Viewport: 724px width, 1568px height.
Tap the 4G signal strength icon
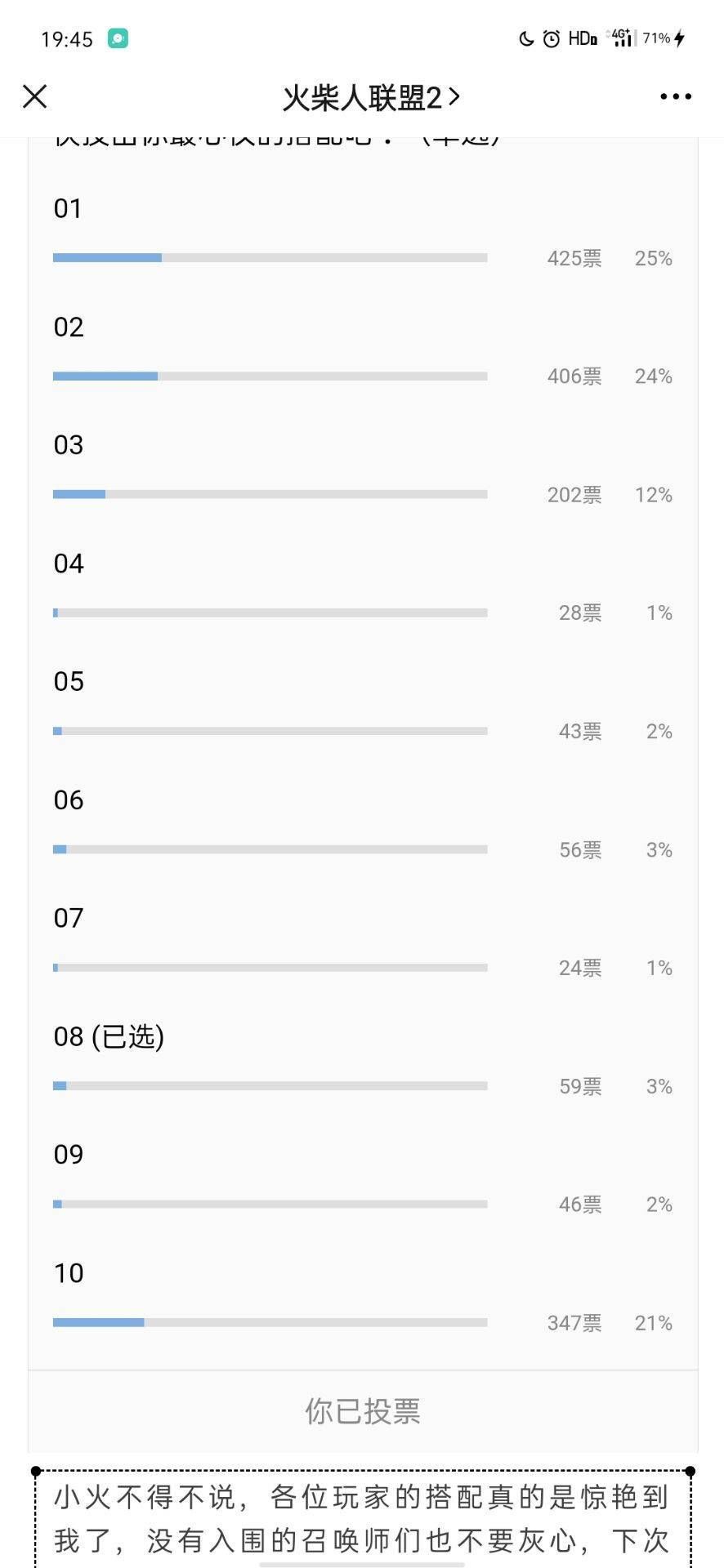(622, 38)
